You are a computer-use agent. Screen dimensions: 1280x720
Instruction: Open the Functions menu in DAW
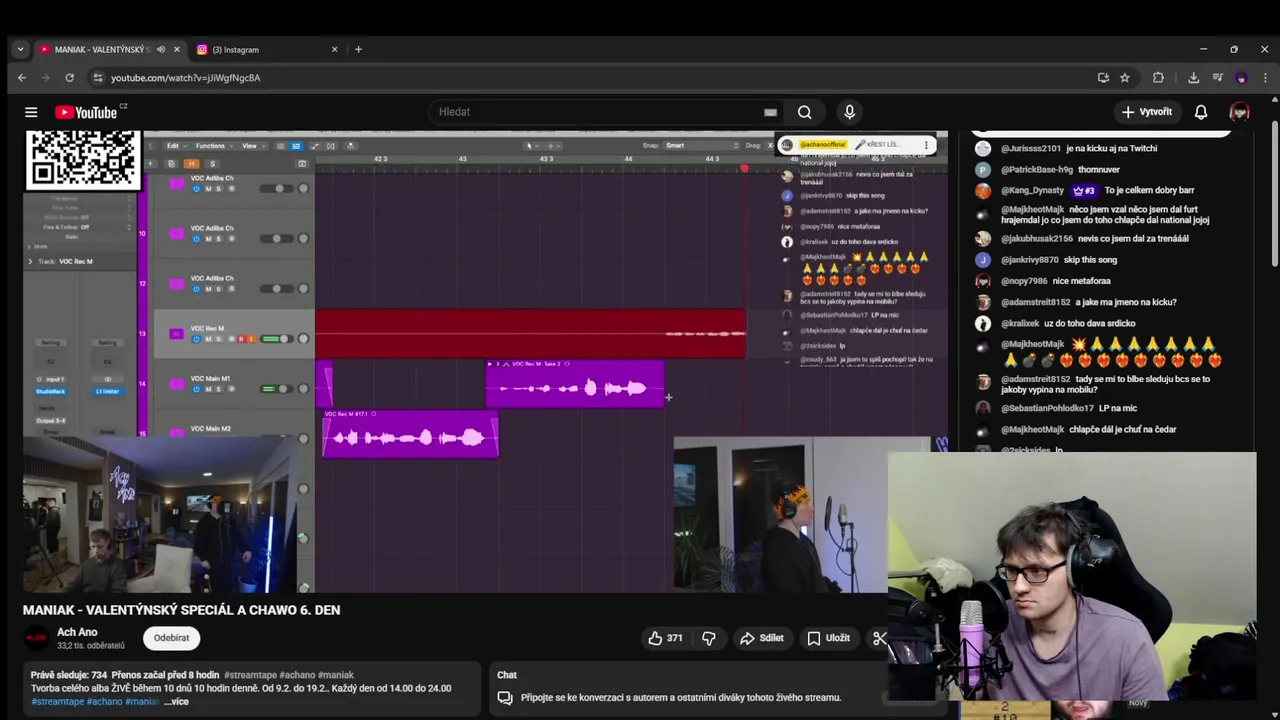coord(213,146)
